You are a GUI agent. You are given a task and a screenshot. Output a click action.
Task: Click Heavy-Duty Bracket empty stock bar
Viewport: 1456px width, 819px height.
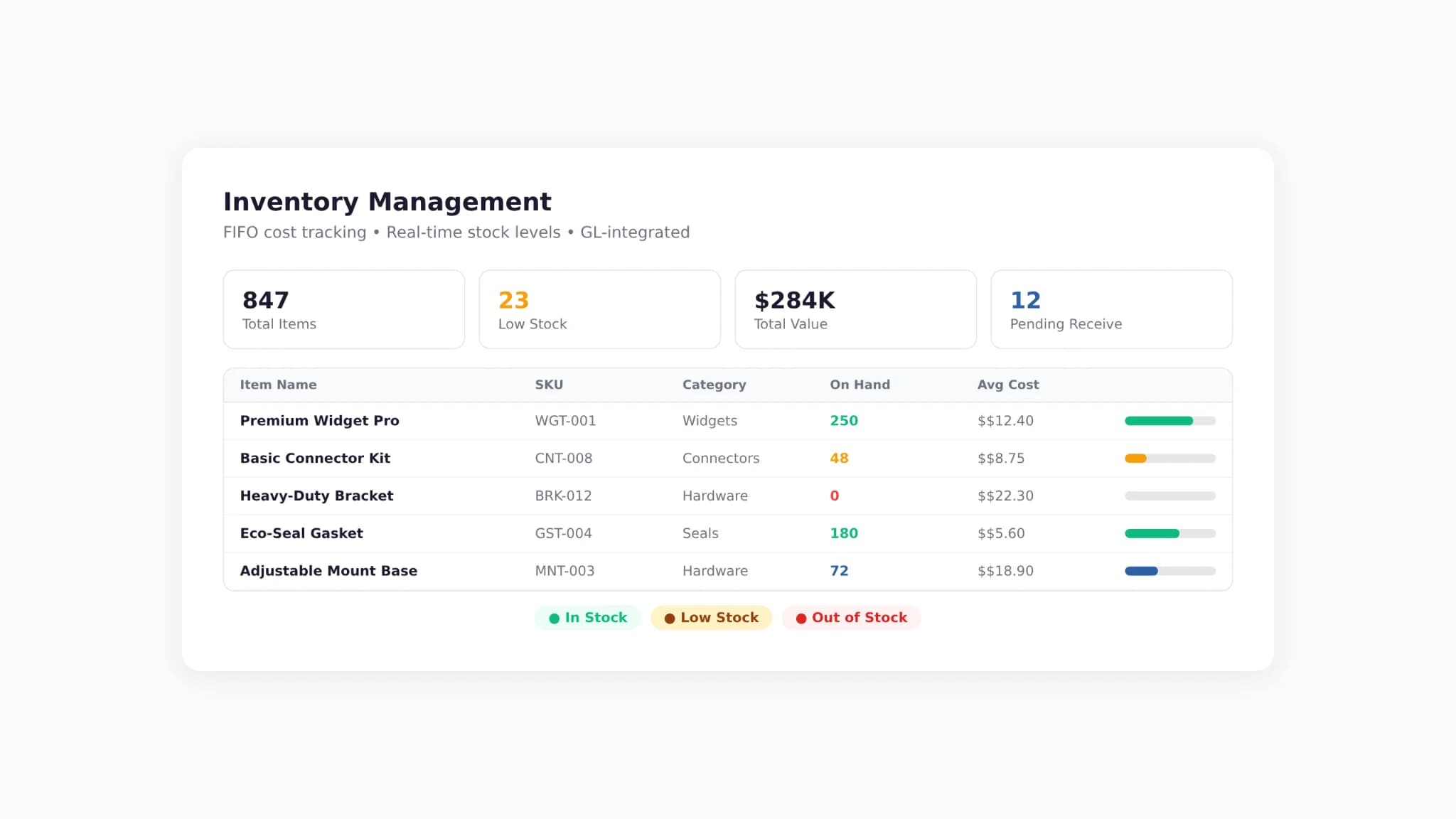[1169, 496]
